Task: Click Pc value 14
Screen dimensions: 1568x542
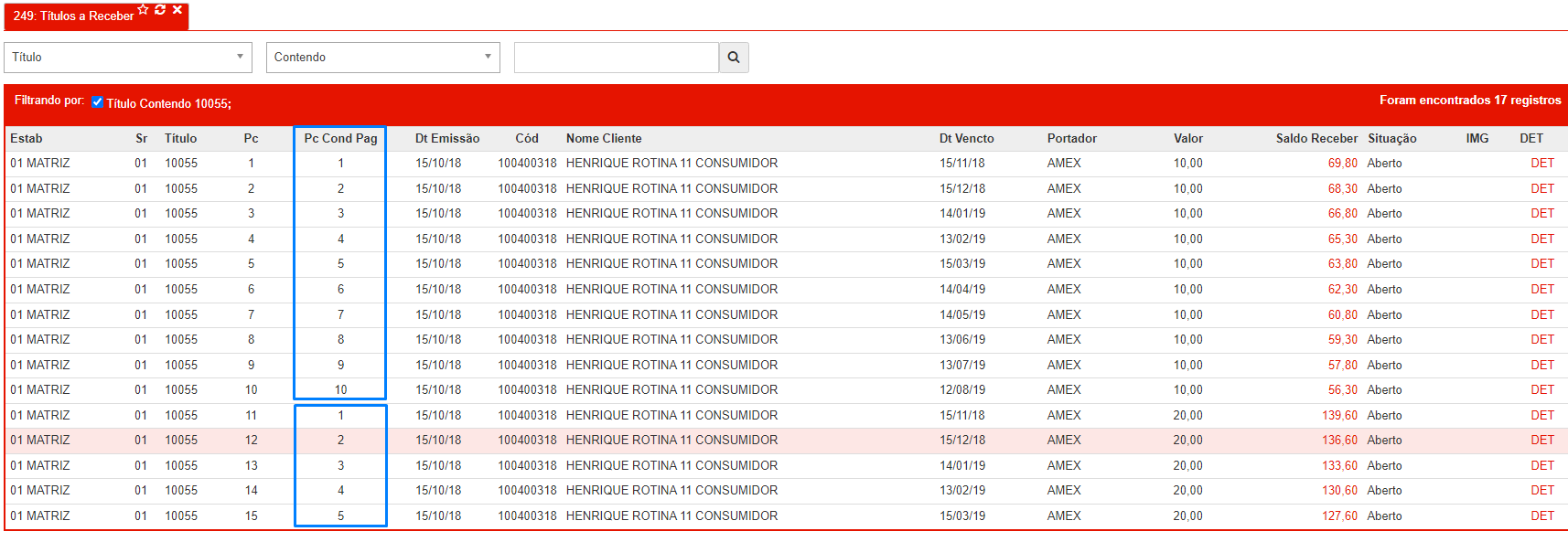Action: pyautogui.click(x=251, y=490)
